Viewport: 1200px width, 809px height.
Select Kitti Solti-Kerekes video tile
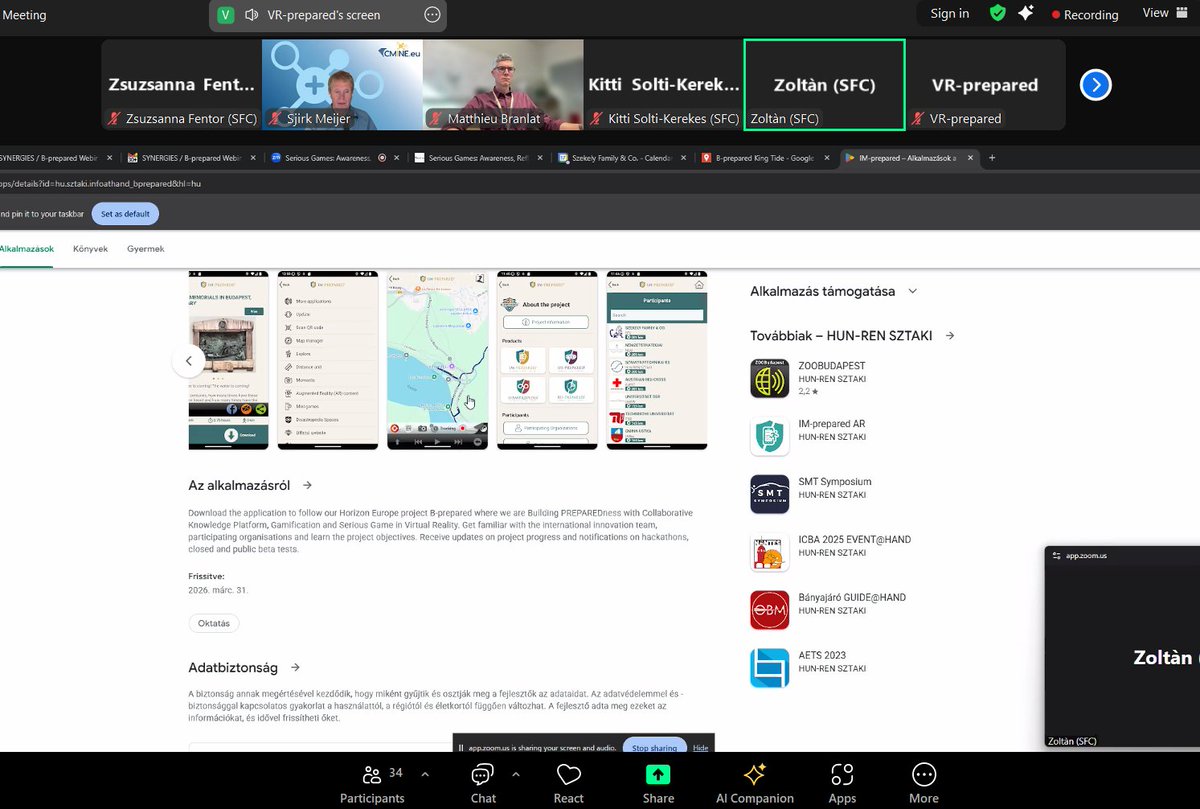click(664, 85)
